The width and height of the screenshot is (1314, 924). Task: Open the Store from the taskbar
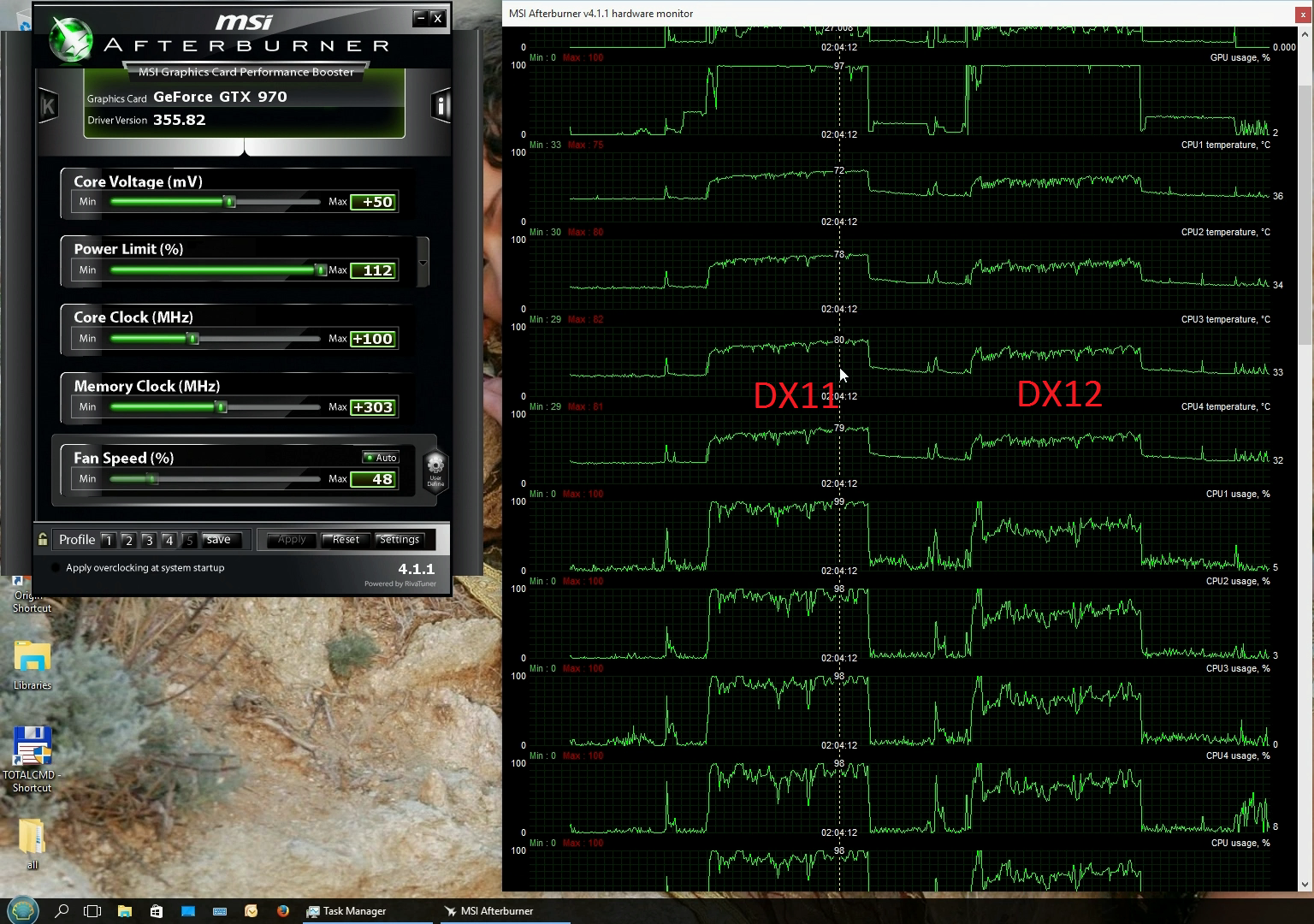(156, 911)
